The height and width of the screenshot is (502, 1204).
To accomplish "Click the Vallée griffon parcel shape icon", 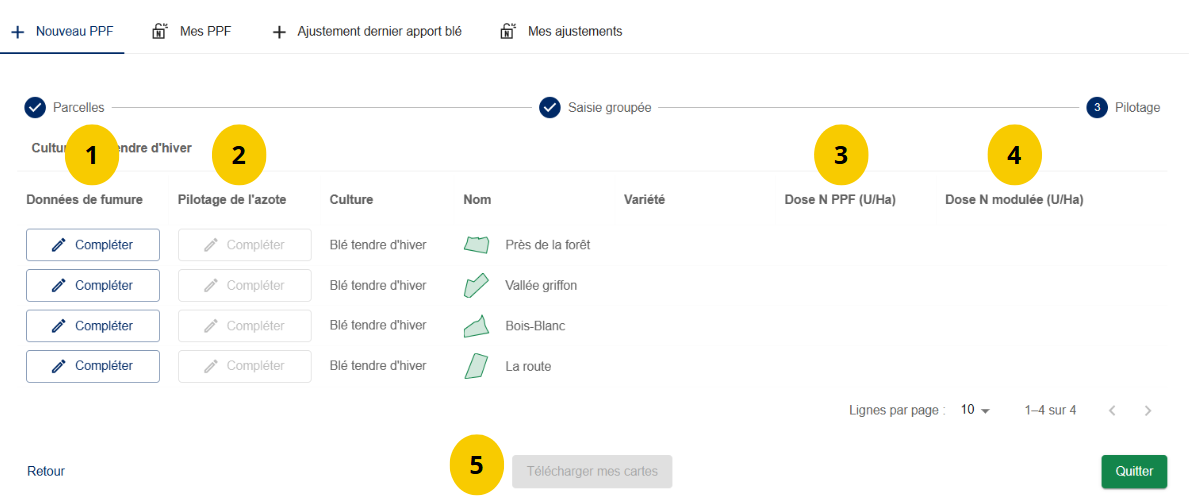I will (476, 285).
